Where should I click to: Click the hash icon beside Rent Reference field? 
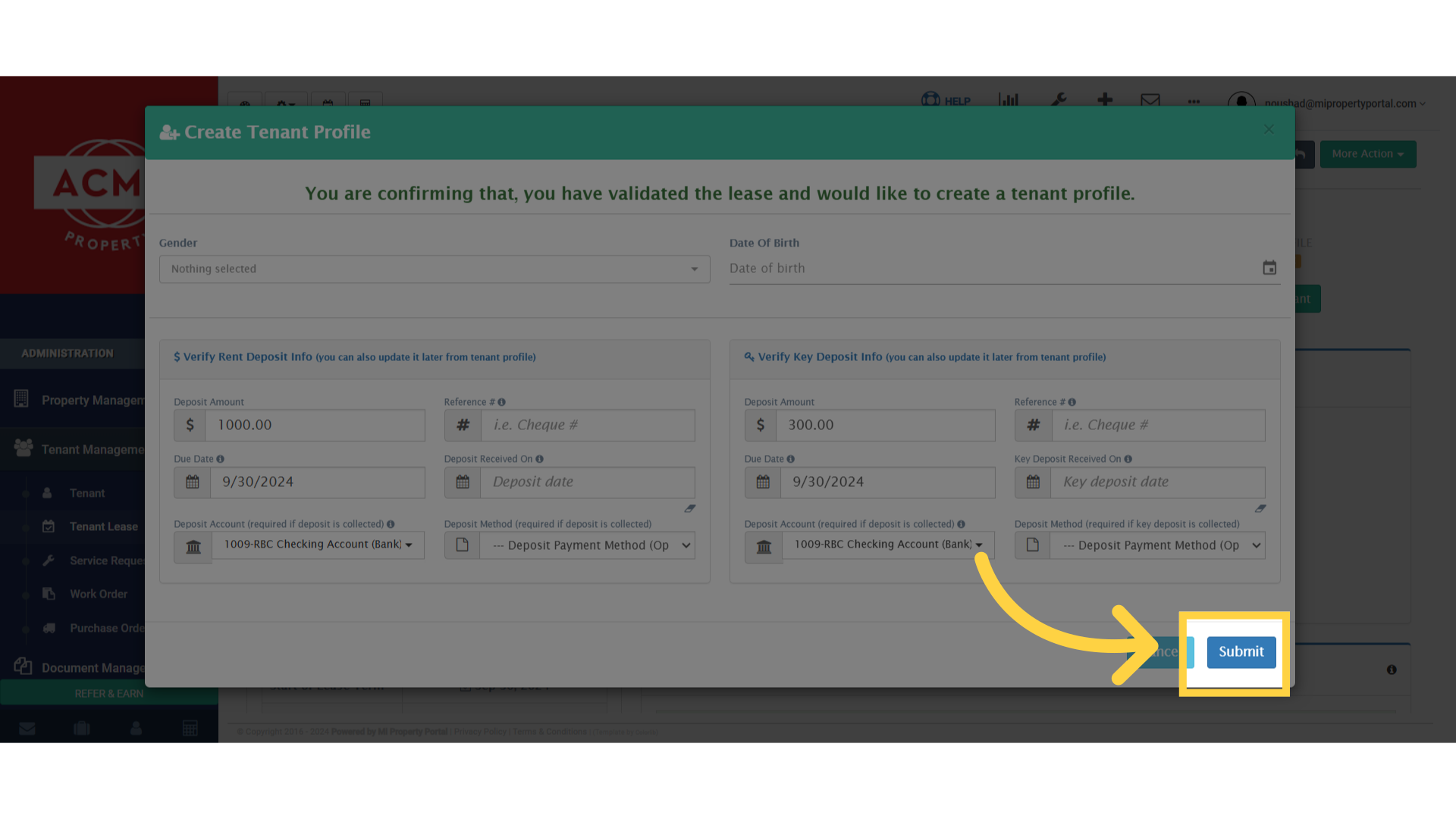tap(463, 425)
